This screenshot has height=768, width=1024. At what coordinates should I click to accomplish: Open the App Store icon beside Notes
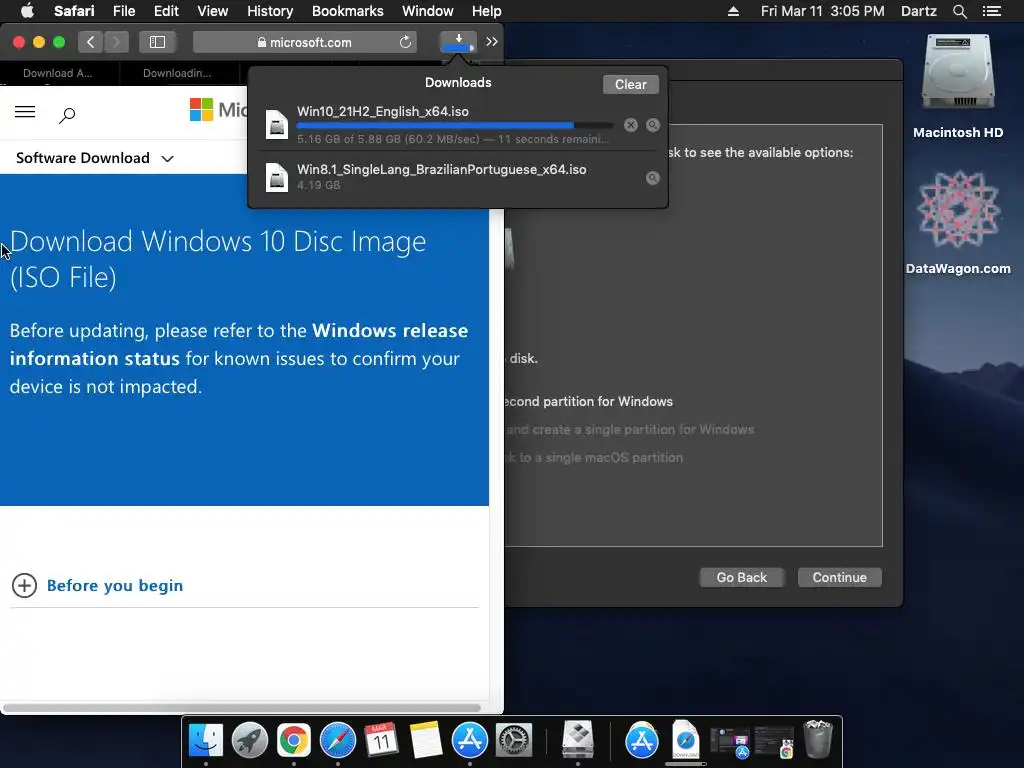[470, 741]
